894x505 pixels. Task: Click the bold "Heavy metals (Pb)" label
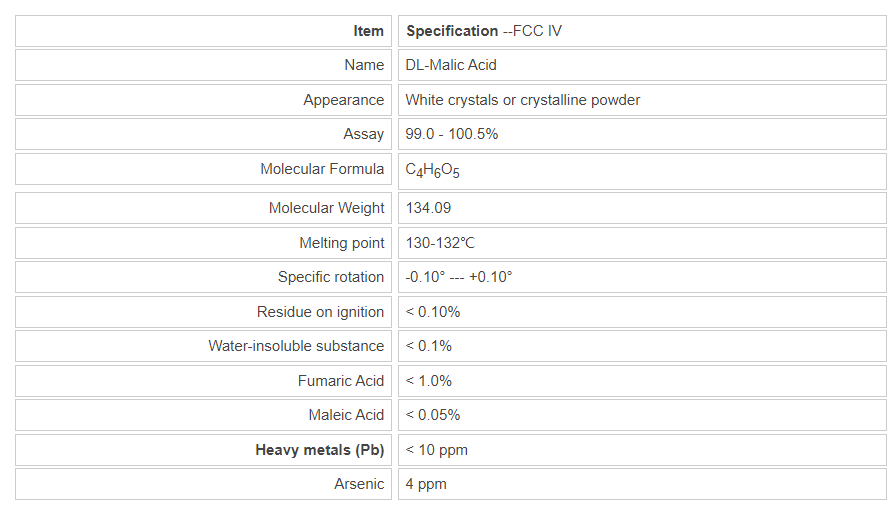(319, 450)
